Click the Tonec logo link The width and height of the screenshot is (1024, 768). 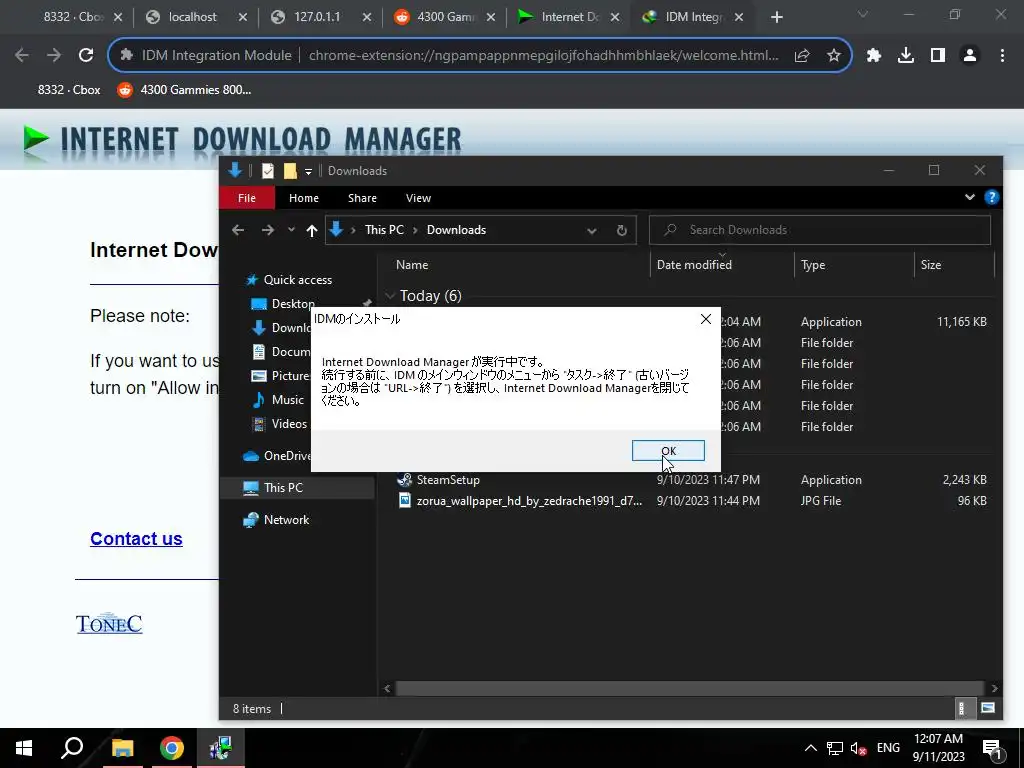click(109, 624)
